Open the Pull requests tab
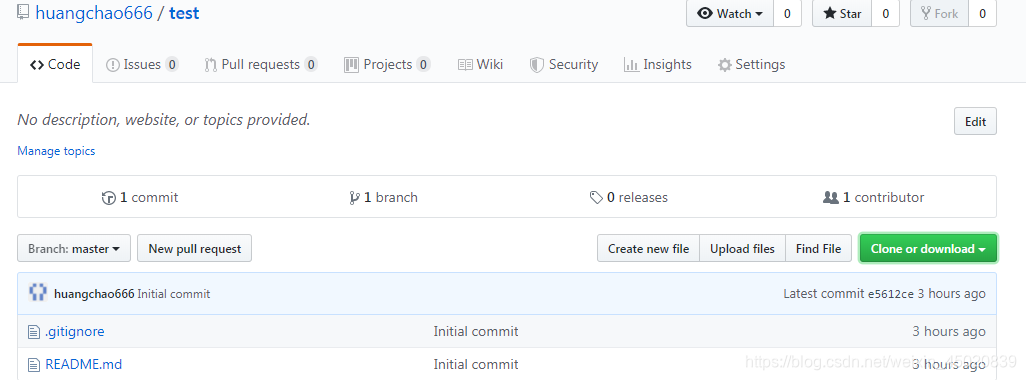Image resolution: width=1026 pixels, height=380 pixels. click(x=261, y=64)
